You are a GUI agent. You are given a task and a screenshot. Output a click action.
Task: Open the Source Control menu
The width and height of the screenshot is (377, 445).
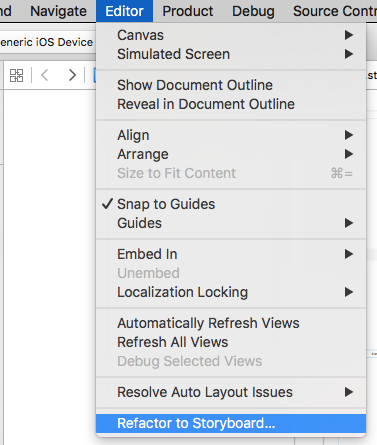335,11
